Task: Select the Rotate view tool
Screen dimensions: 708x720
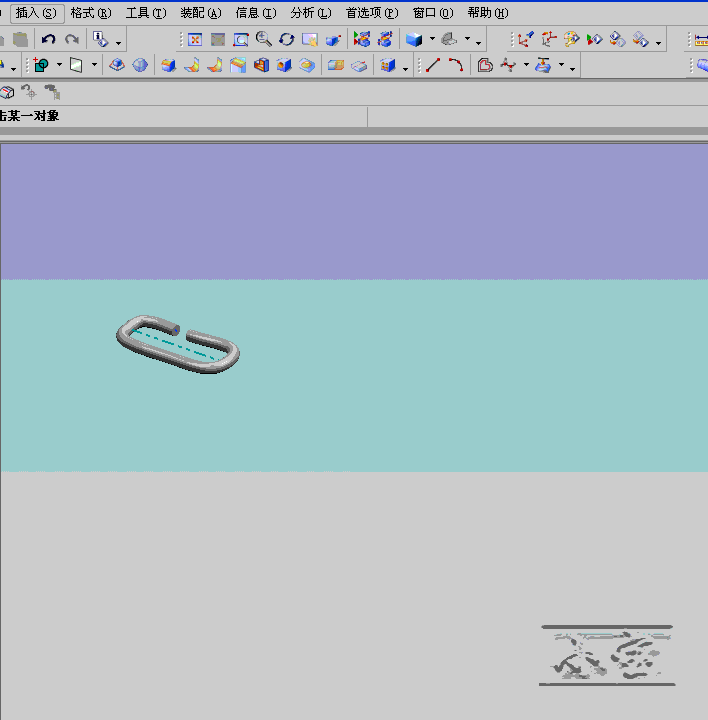Action: 287,40
